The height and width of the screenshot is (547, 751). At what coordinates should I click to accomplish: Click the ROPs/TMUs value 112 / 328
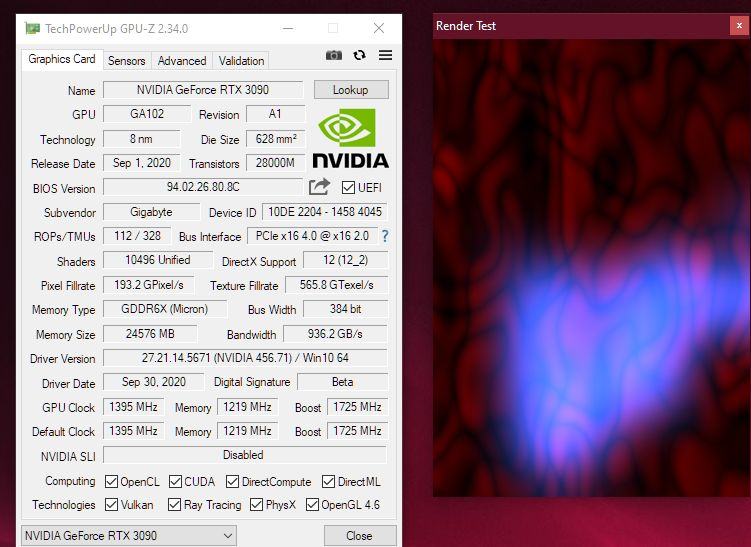point(137,236)
